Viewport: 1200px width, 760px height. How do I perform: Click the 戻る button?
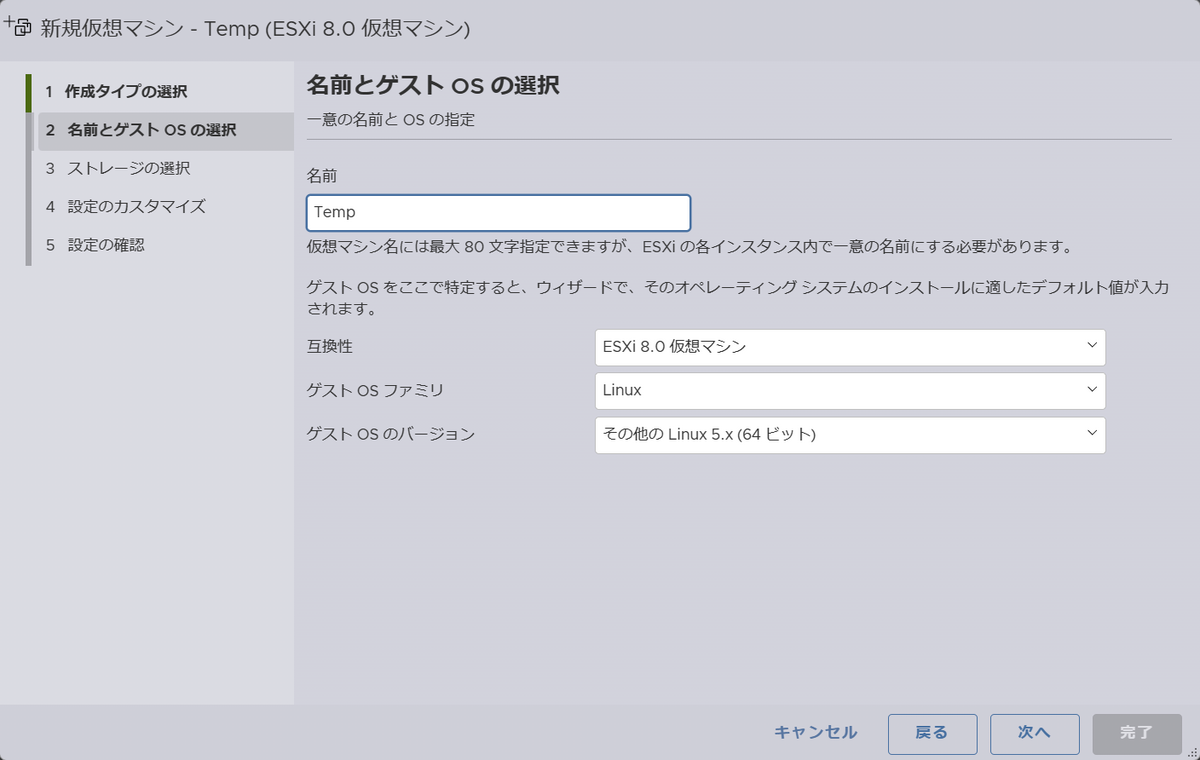pyautogui.click(x=932, y=733)
